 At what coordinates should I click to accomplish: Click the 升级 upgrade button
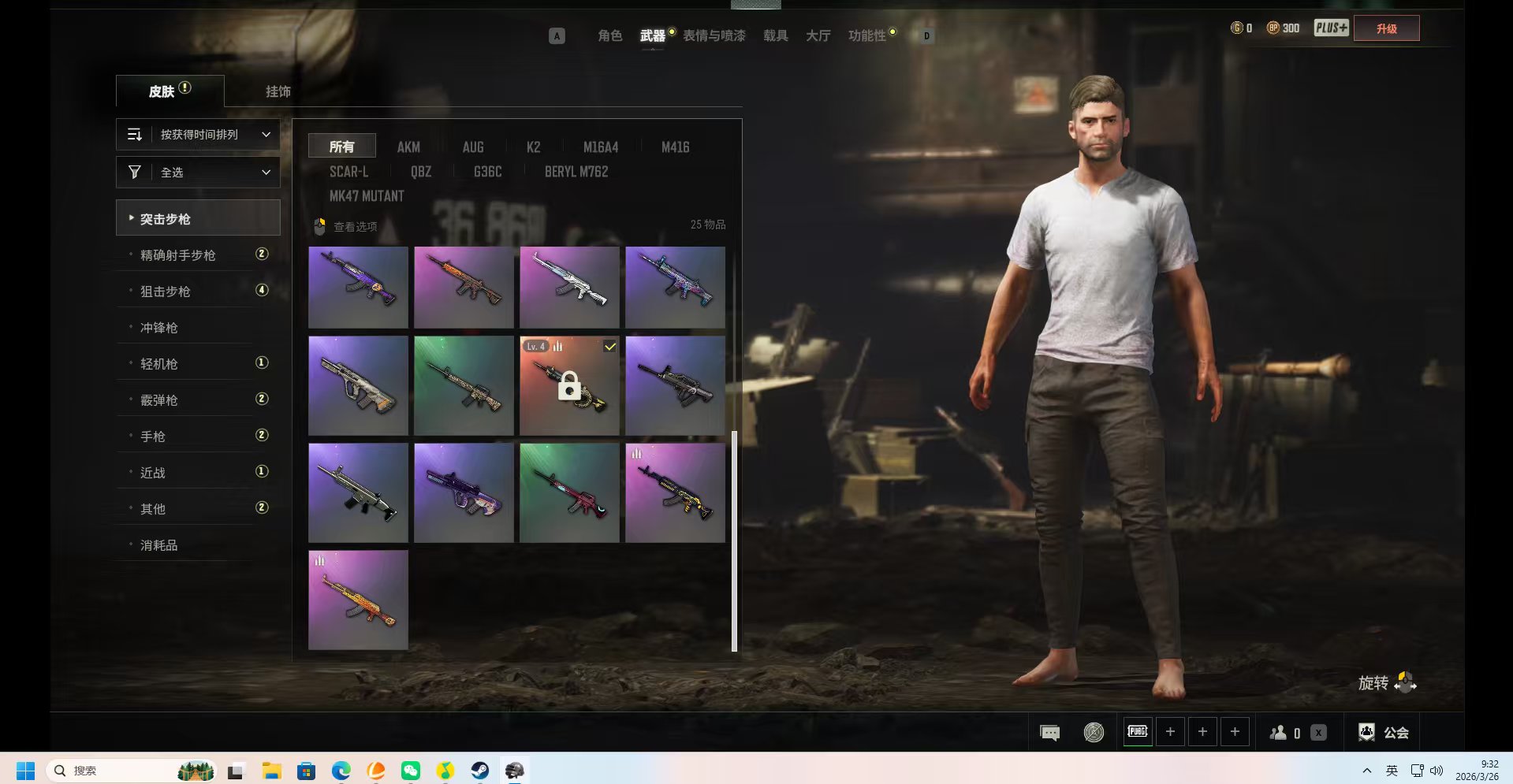coord(1386,28)
